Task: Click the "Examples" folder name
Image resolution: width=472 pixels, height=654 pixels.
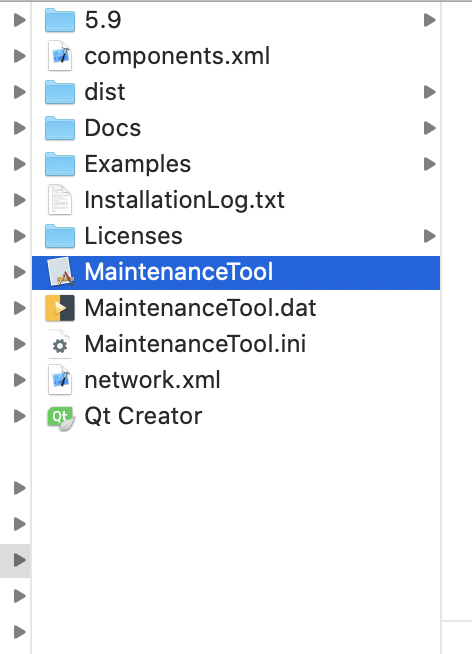Action: point(138,164)
